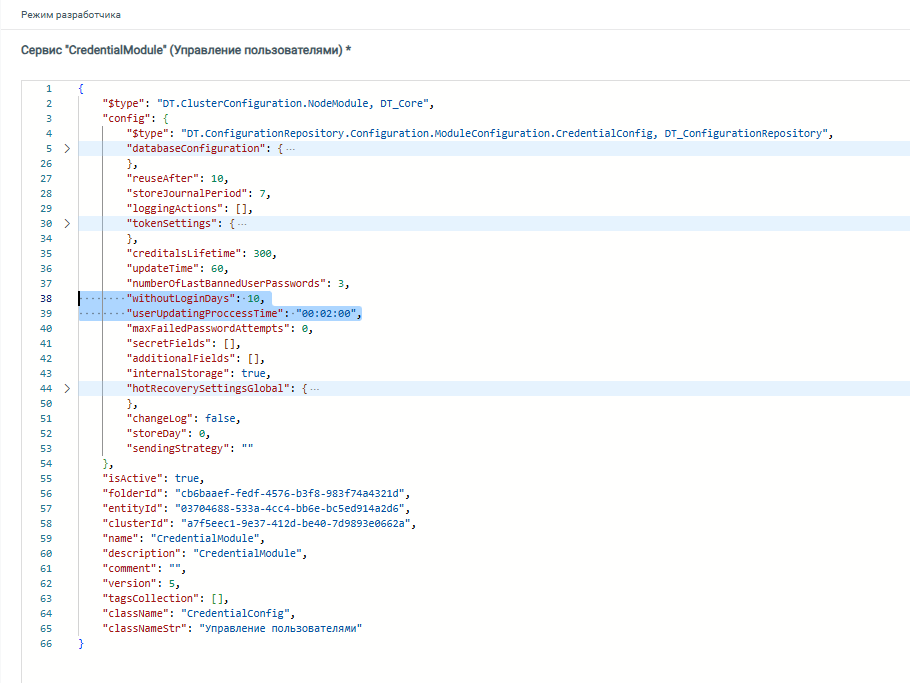Click the internalStorage true value
This screenshot has height=683, width=910.
[x=254, y=374]
